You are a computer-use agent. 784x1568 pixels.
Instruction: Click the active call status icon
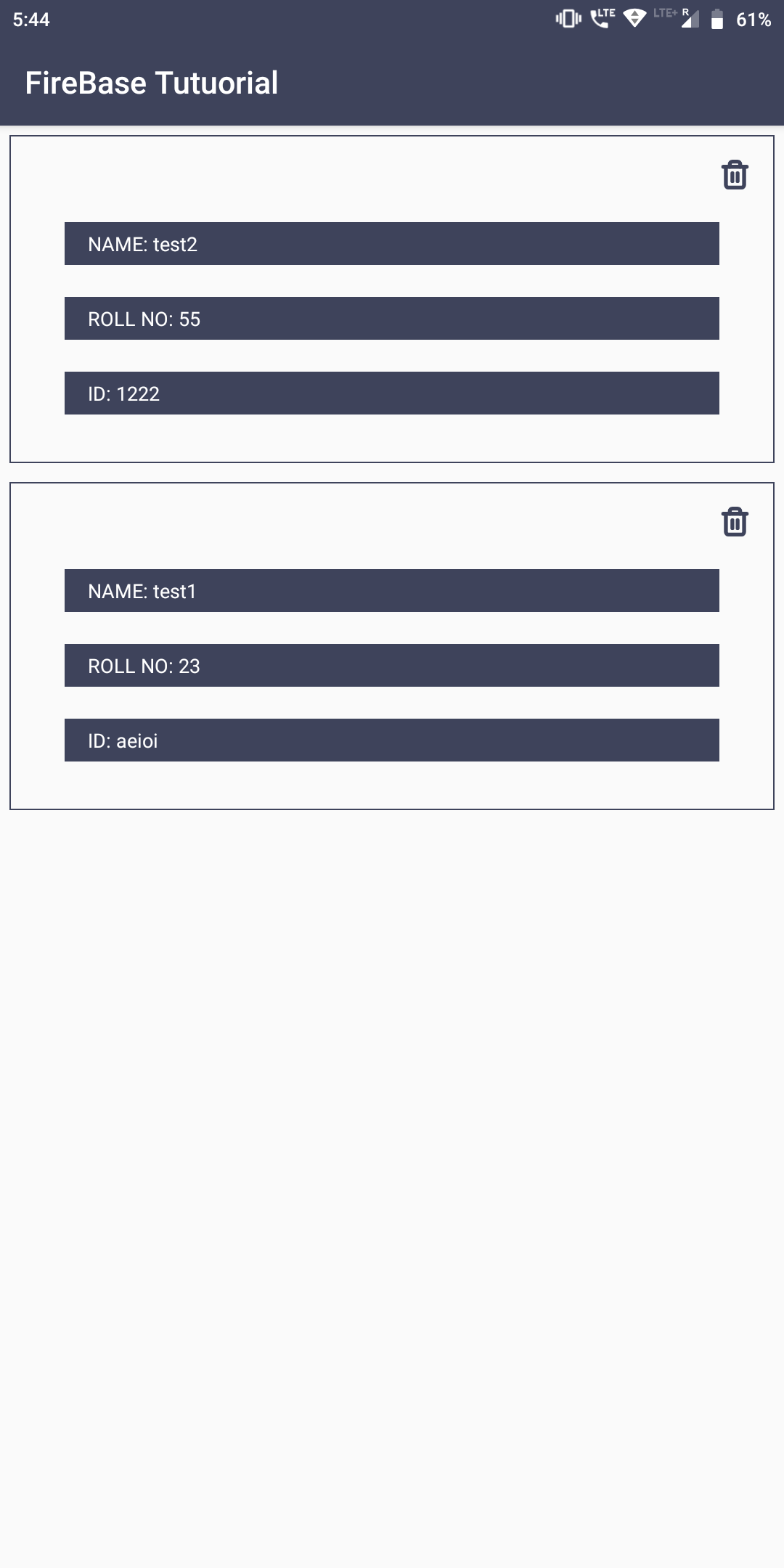click(x=603, y=20)
